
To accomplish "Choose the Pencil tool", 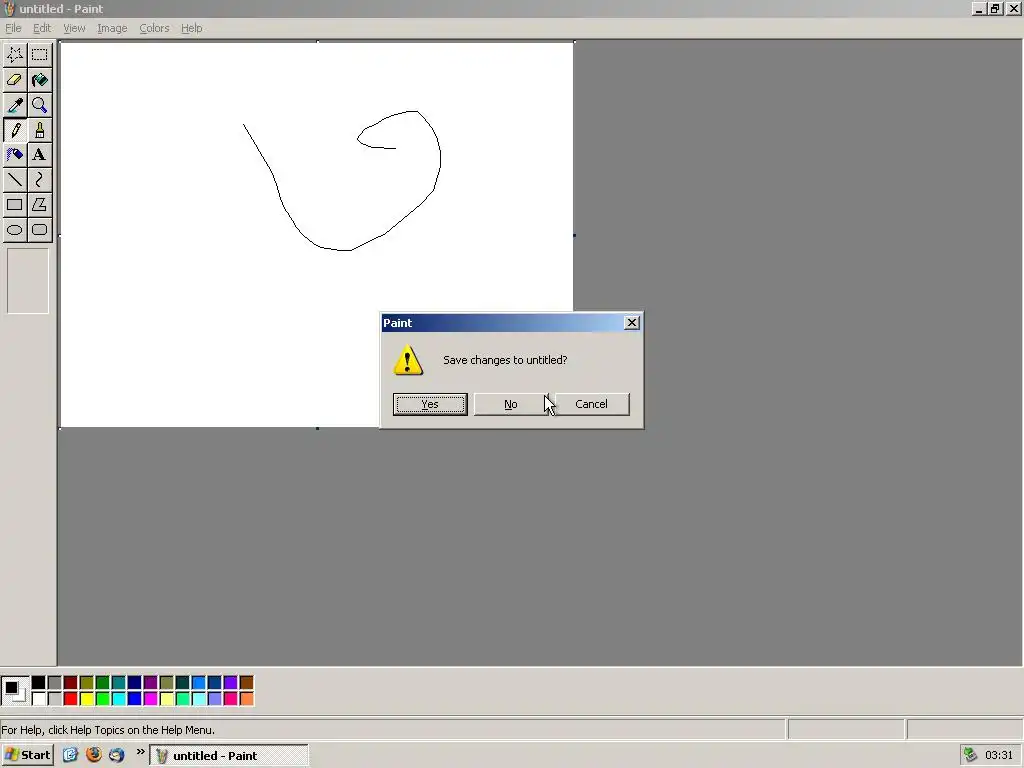I will (x=15, y=130).
